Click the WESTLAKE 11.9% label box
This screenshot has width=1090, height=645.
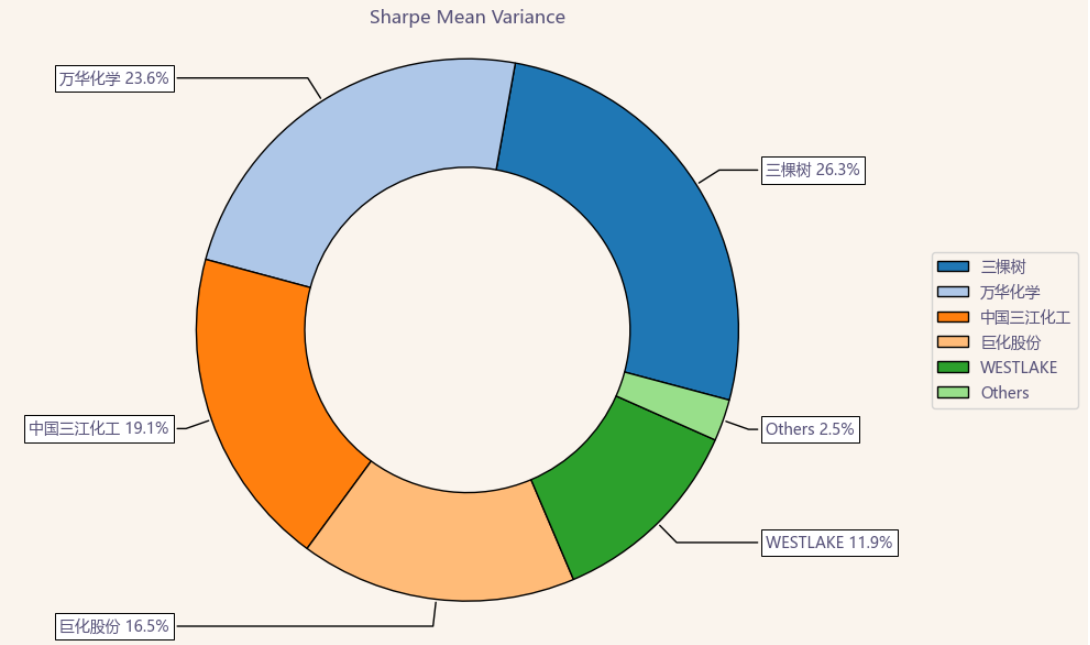829,542
